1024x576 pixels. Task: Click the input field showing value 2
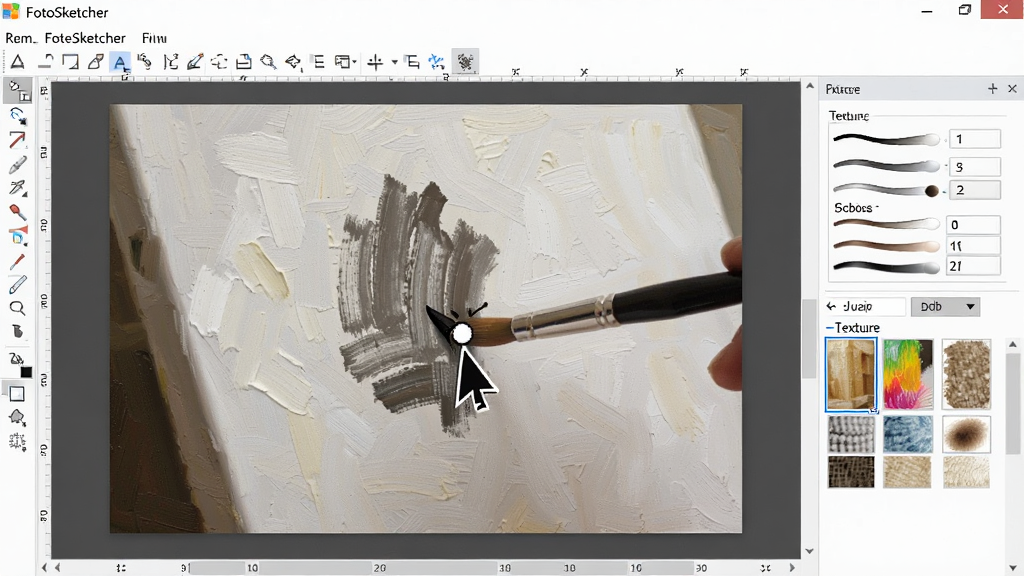974,190
